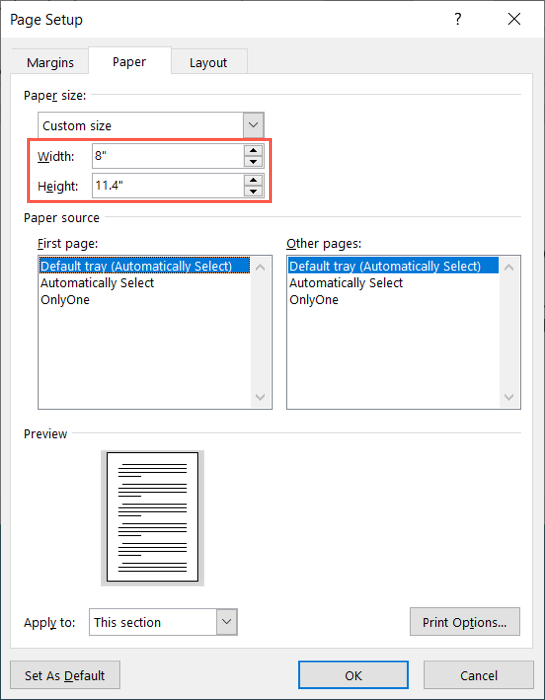Viewport: 545px width, 700px height.
Task: Select the Paper tab
Action: tap(129, 62)
